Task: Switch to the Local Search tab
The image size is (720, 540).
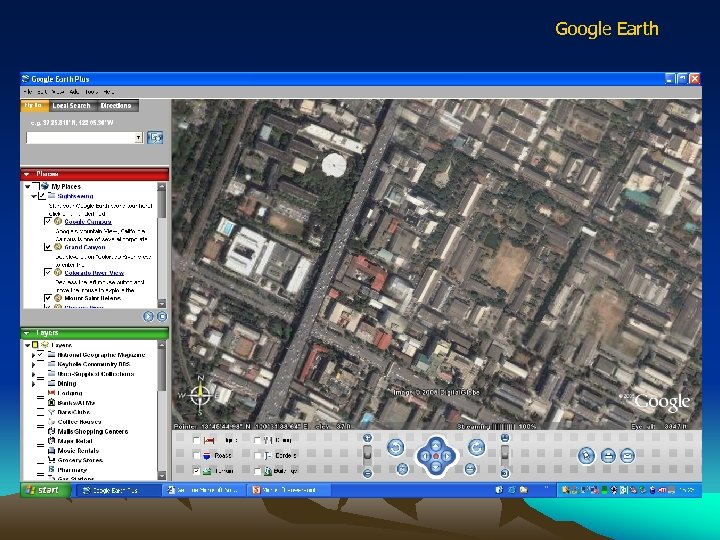Action: coord(71,106)
